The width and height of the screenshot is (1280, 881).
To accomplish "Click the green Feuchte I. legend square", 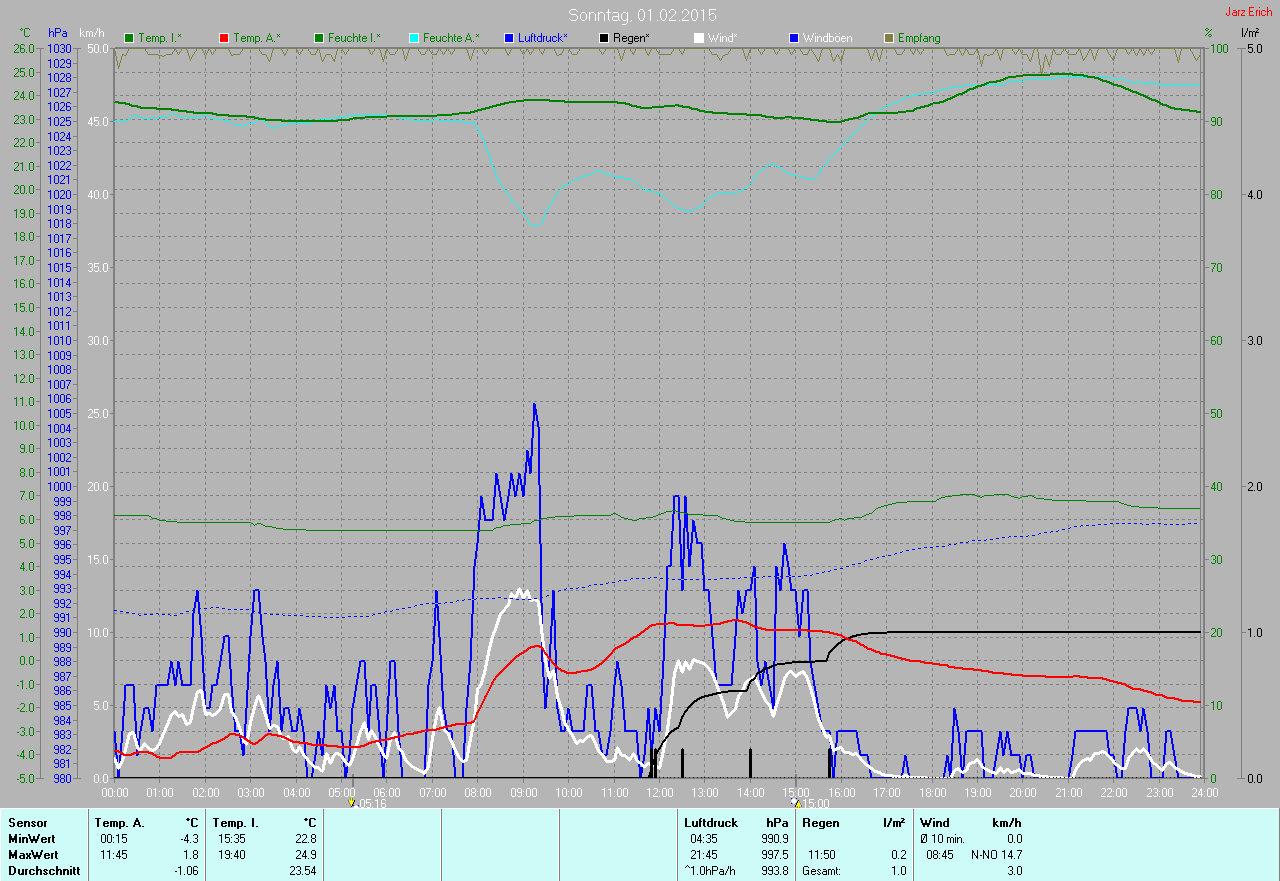I will point(319,38).
